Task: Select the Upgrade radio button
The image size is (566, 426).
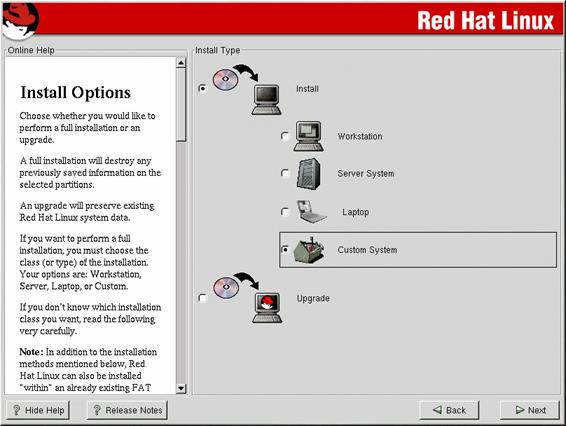Action: point(203,298)
